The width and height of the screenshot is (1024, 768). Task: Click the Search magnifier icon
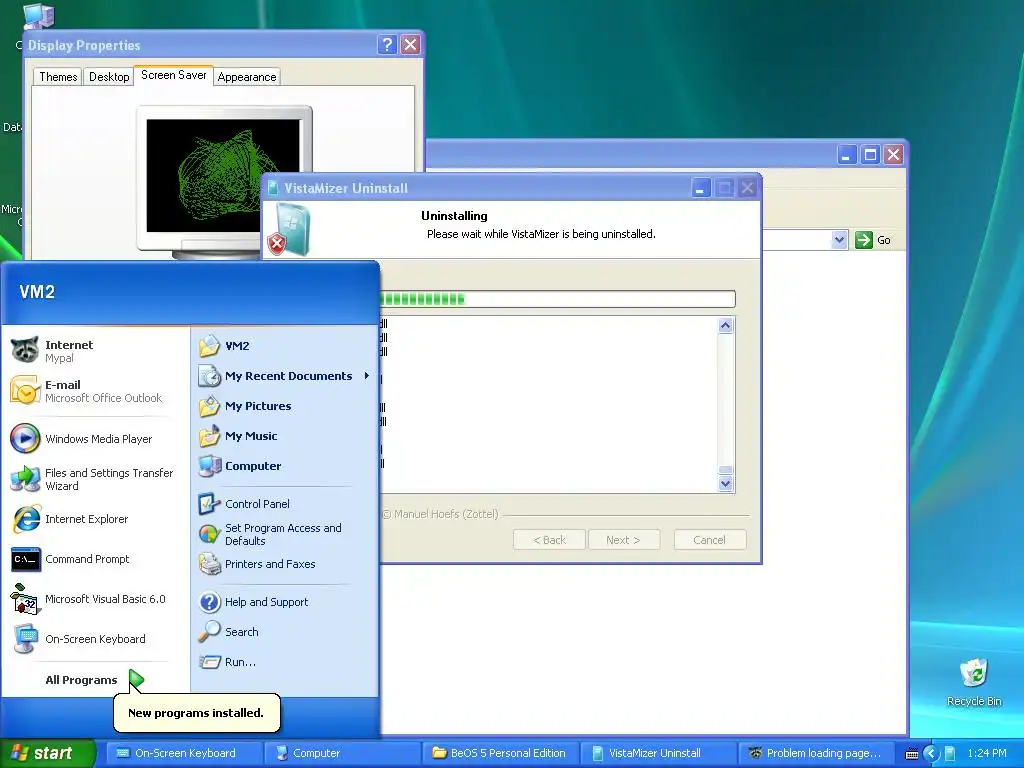pos(210,632)
